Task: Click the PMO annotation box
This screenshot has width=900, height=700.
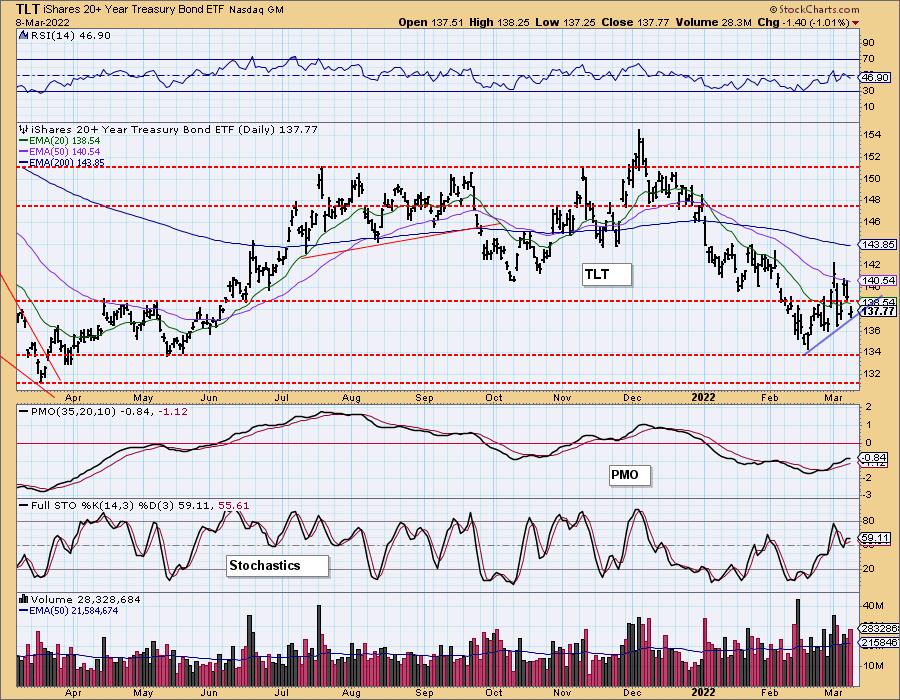Action: pyautogui.click(x=630, y=475)
